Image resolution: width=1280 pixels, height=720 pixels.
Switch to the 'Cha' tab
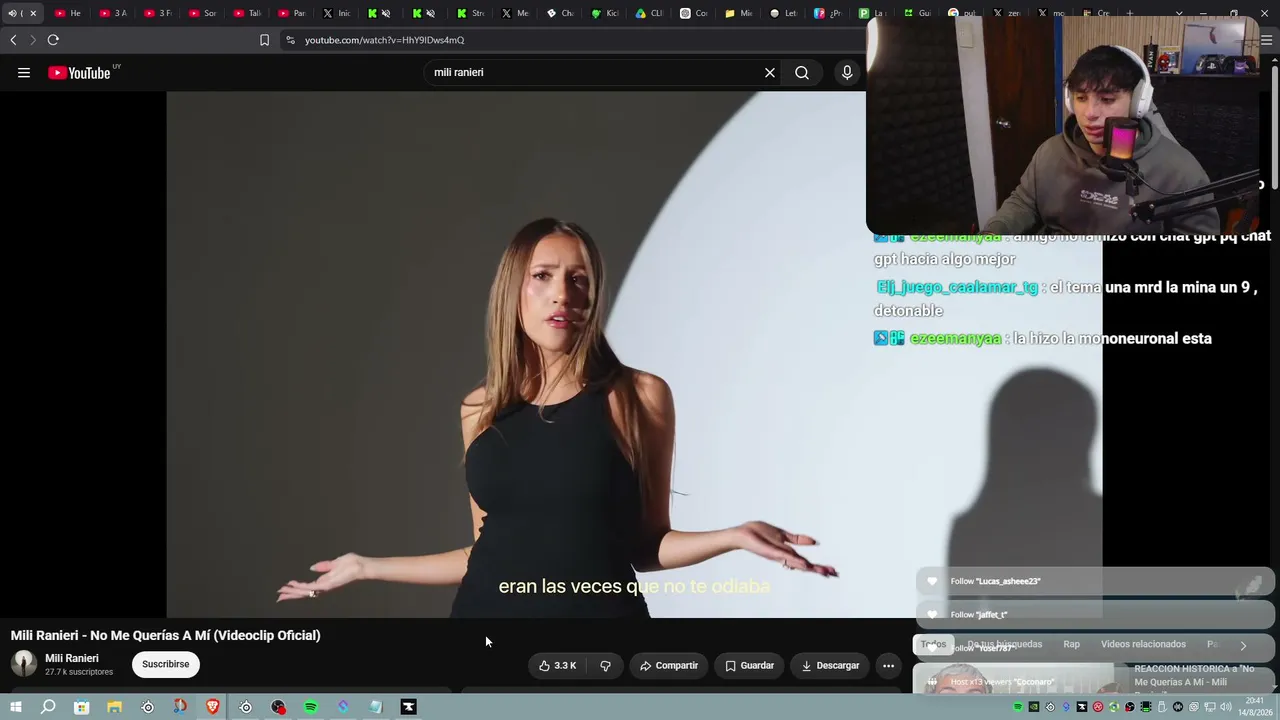560,13
